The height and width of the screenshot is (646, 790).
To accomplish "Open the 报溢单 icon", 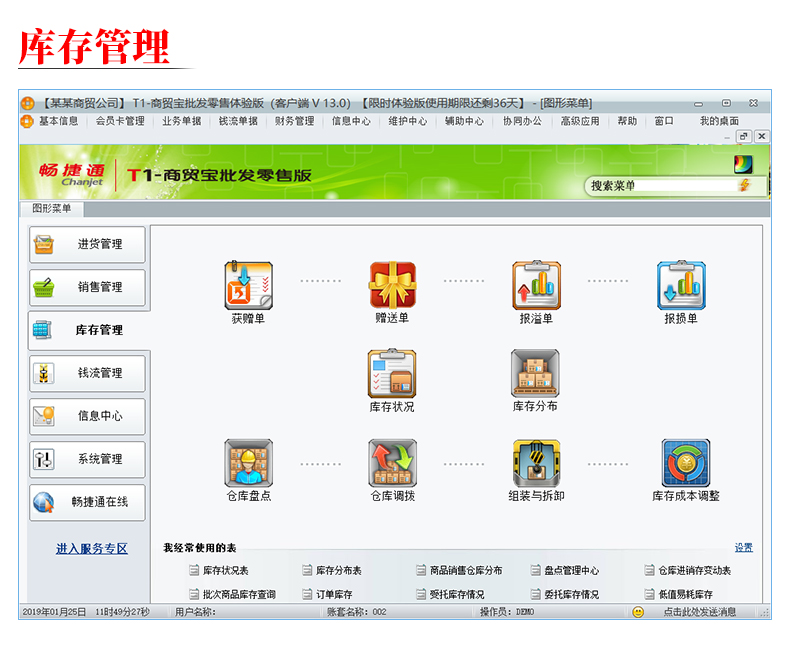I will click(x=536, y=286).
